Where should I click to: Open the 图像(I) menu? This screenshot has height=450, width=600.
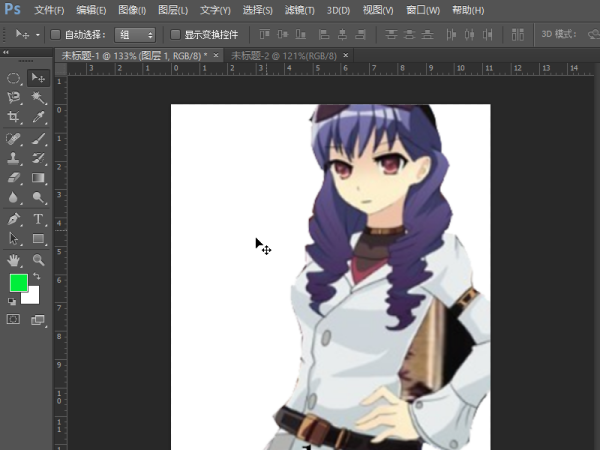(132, 10)
